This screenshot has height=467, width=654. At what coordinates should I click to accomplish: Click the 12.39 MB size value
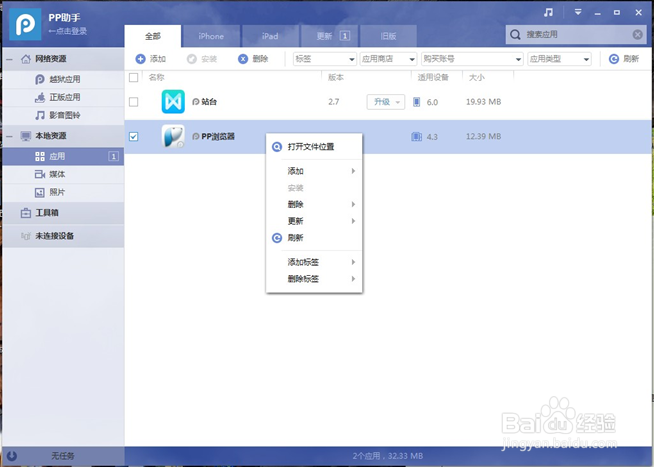[x=483, y=136]
